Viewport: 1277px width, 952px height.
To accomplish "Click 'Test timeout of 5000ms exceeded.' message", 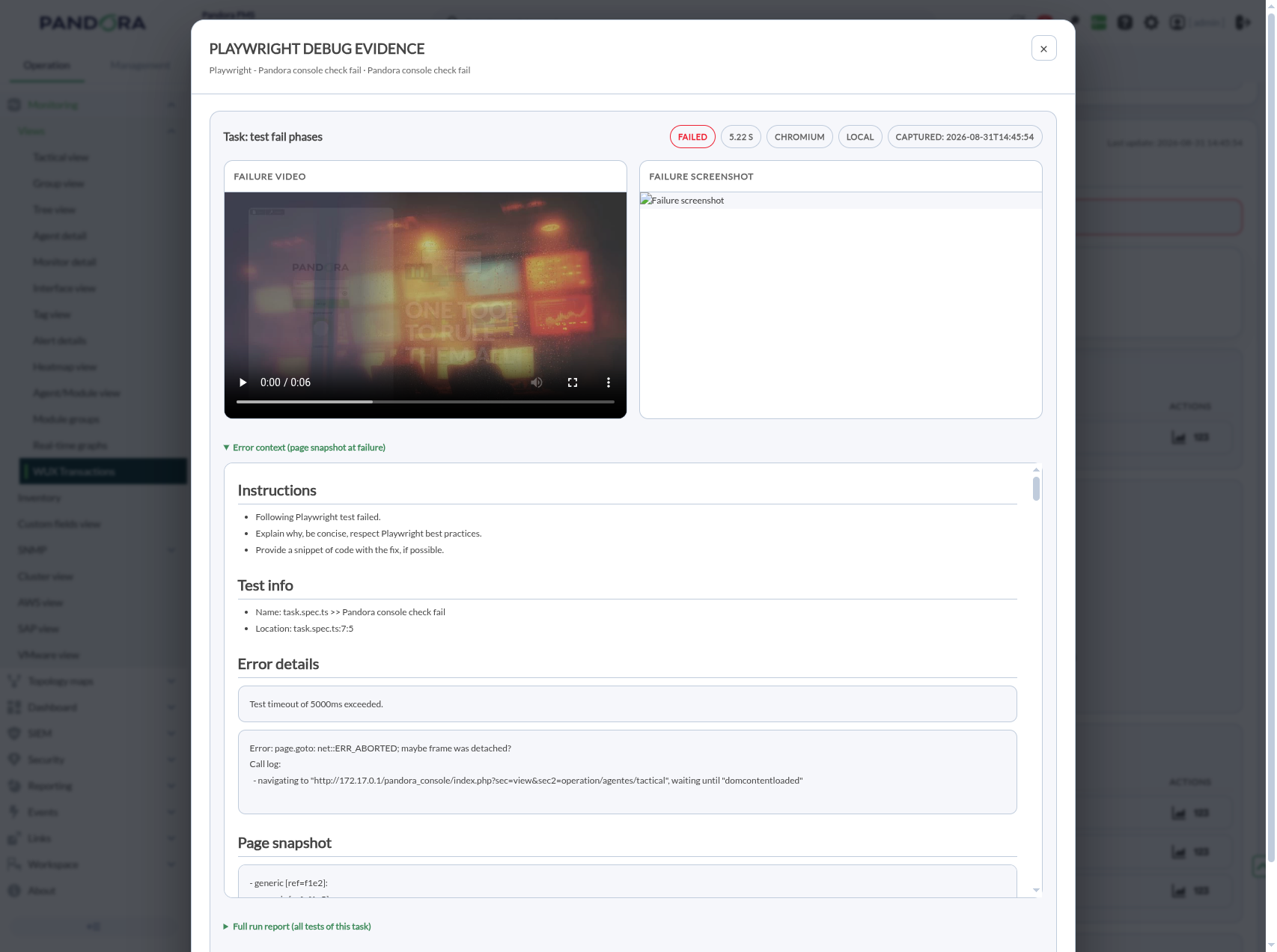I will (317, 704).
